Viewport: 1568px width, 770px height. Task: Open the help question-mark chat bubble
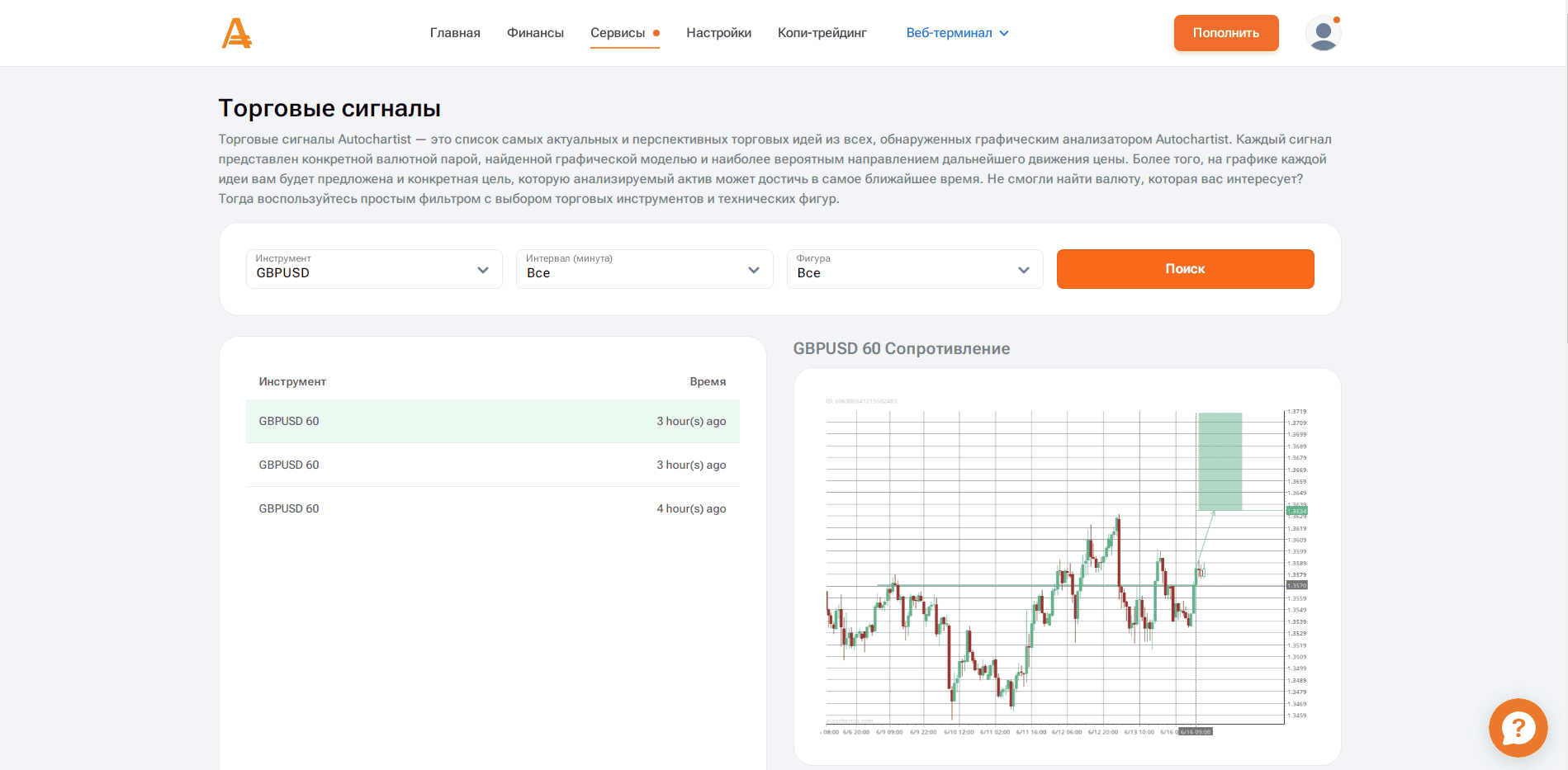pos(1518,728)
